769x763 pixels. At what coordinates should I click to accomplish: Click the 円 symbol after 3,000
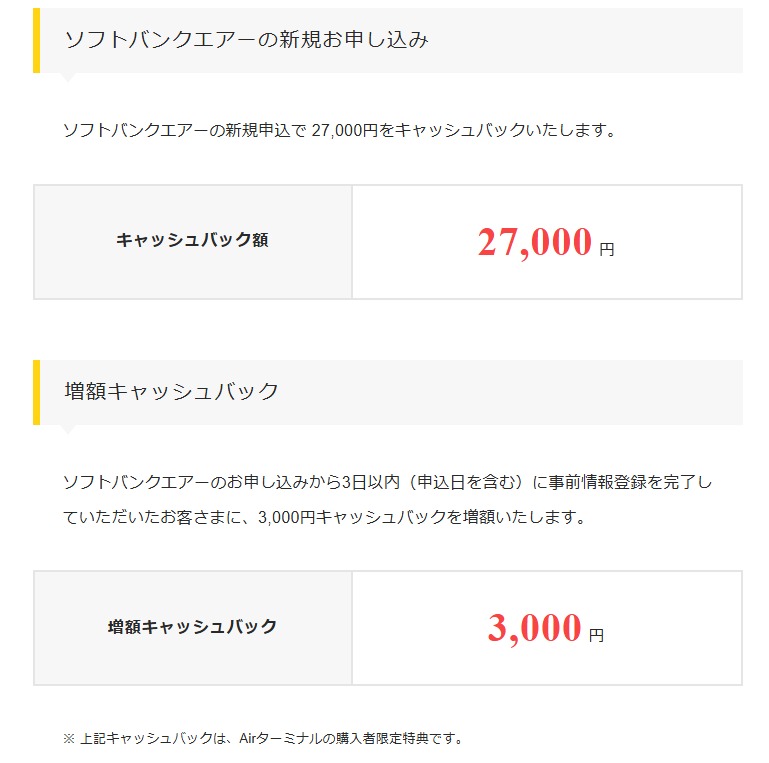tap(596, 636)
